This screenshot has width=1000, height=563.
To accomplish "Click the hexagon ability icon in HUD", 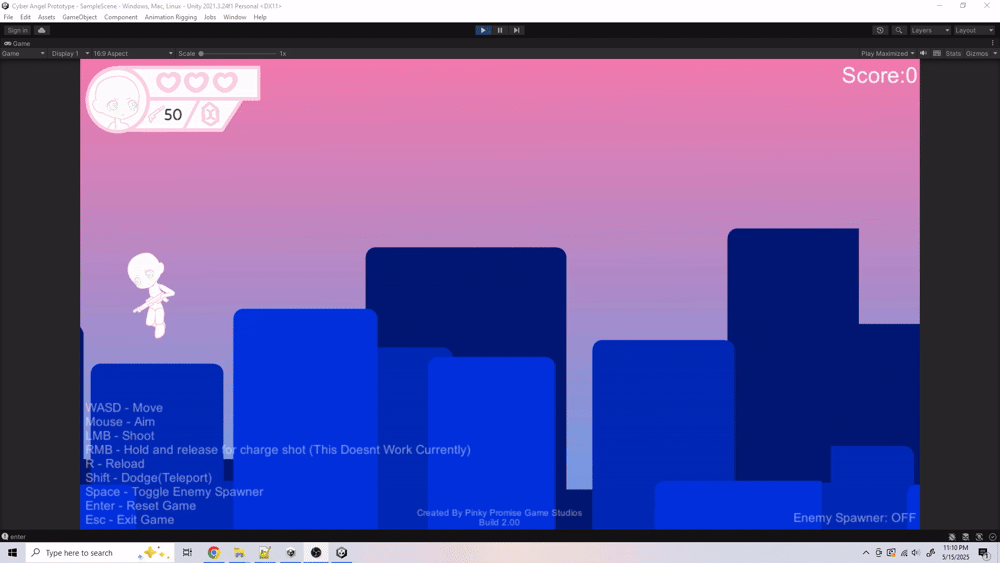I will pyautogui.click(x=210, y=114).
